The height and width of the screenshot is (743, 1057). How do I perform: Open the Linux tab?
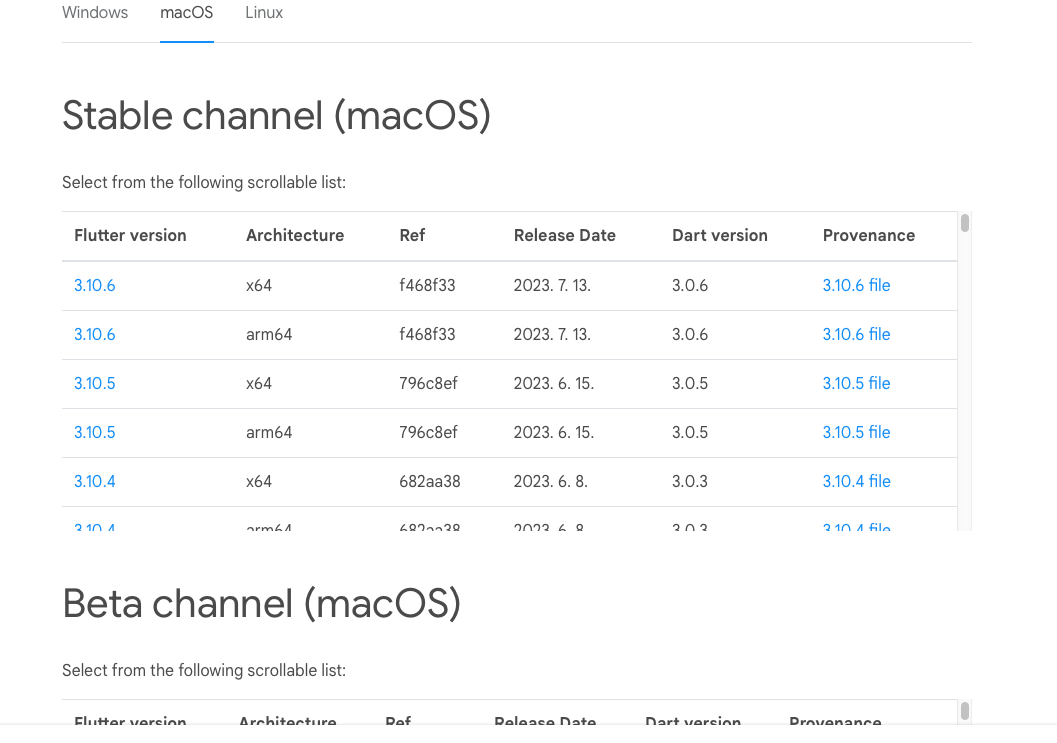pyautogui.click(x=264, y=13)
